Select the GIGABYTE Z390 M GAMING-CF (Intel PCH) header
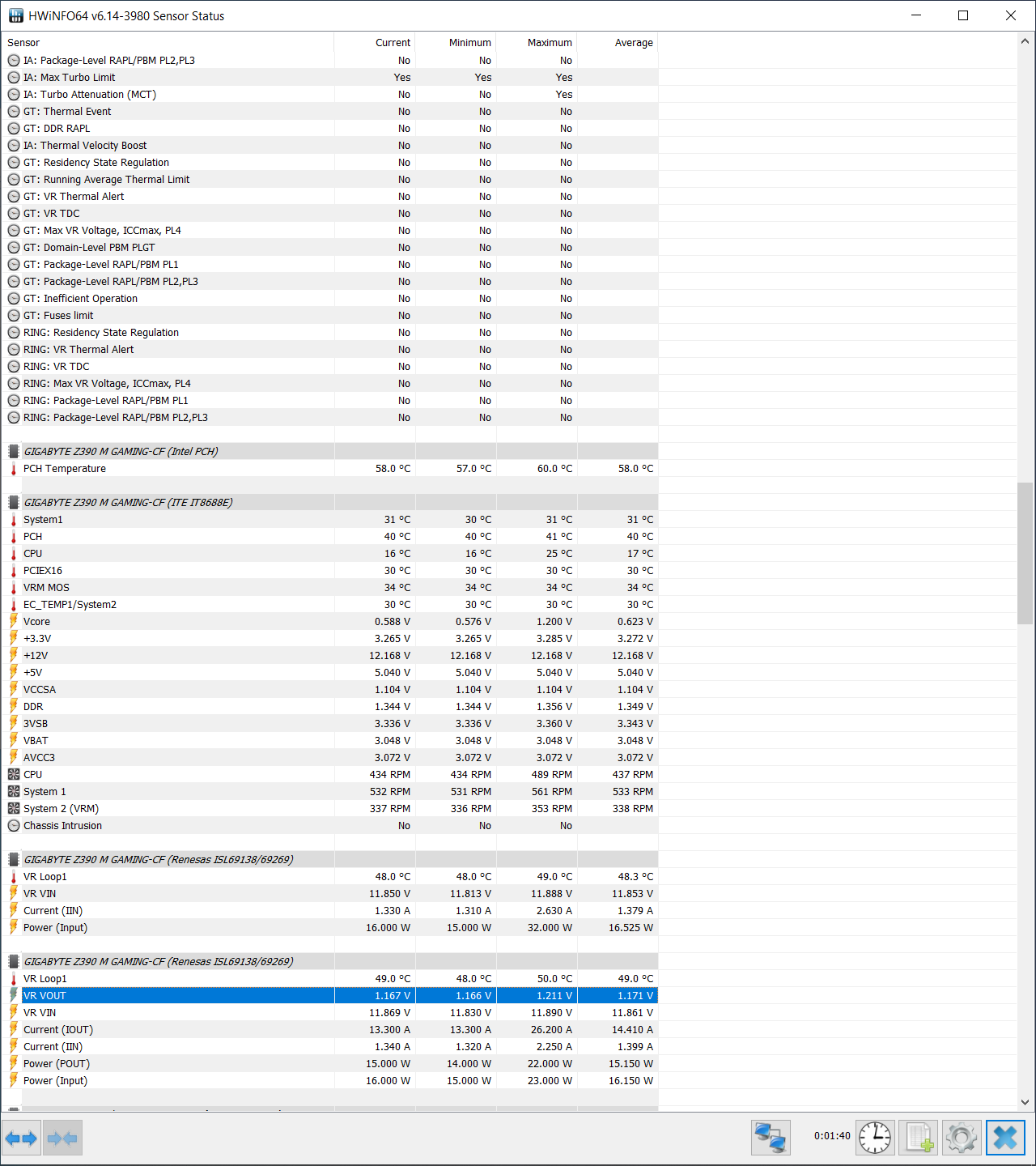Image resolution: width=1036 pixels, height=1166 pixels. (x=329, y=452)
